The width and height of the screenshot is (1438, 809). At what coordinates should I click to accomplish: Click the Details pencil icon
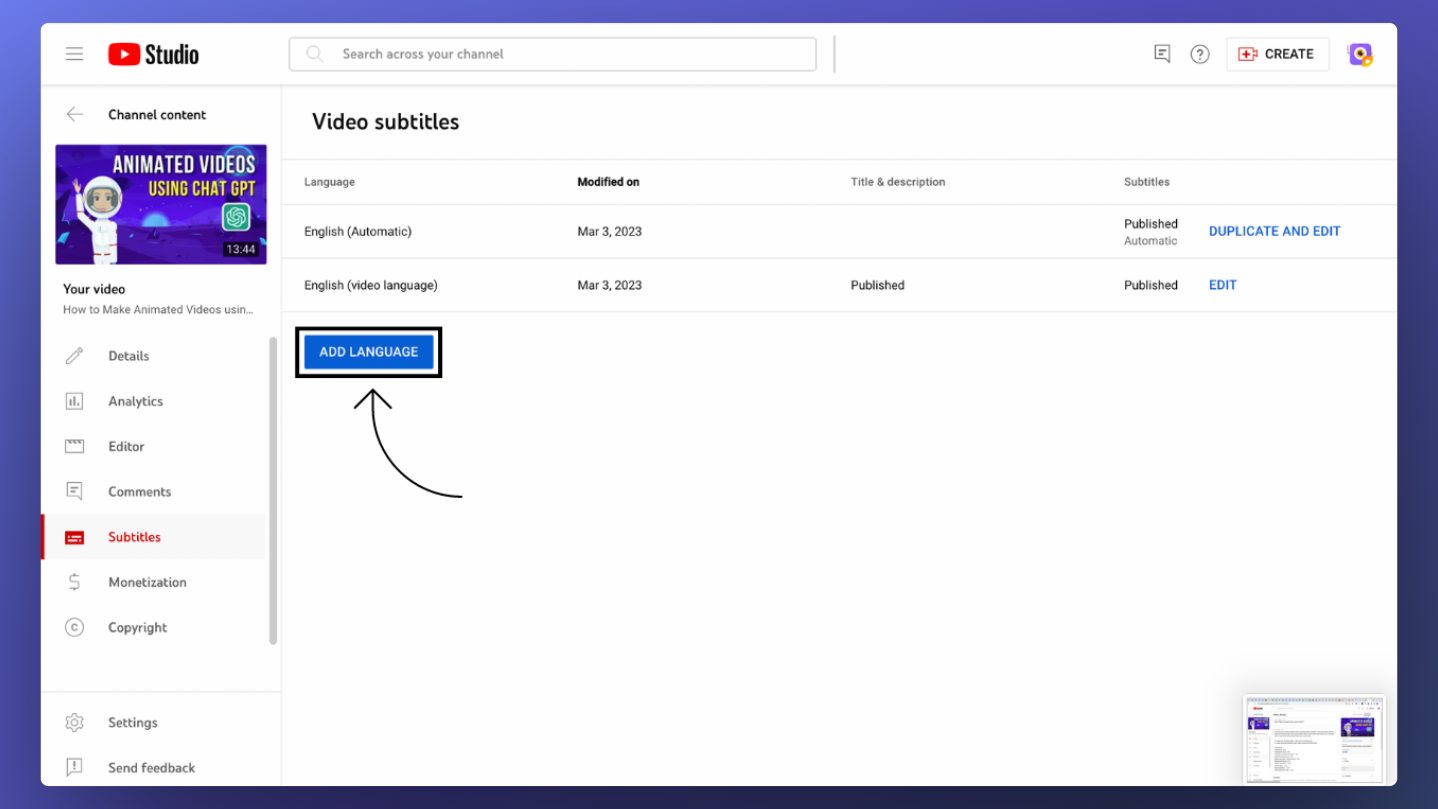74,356
